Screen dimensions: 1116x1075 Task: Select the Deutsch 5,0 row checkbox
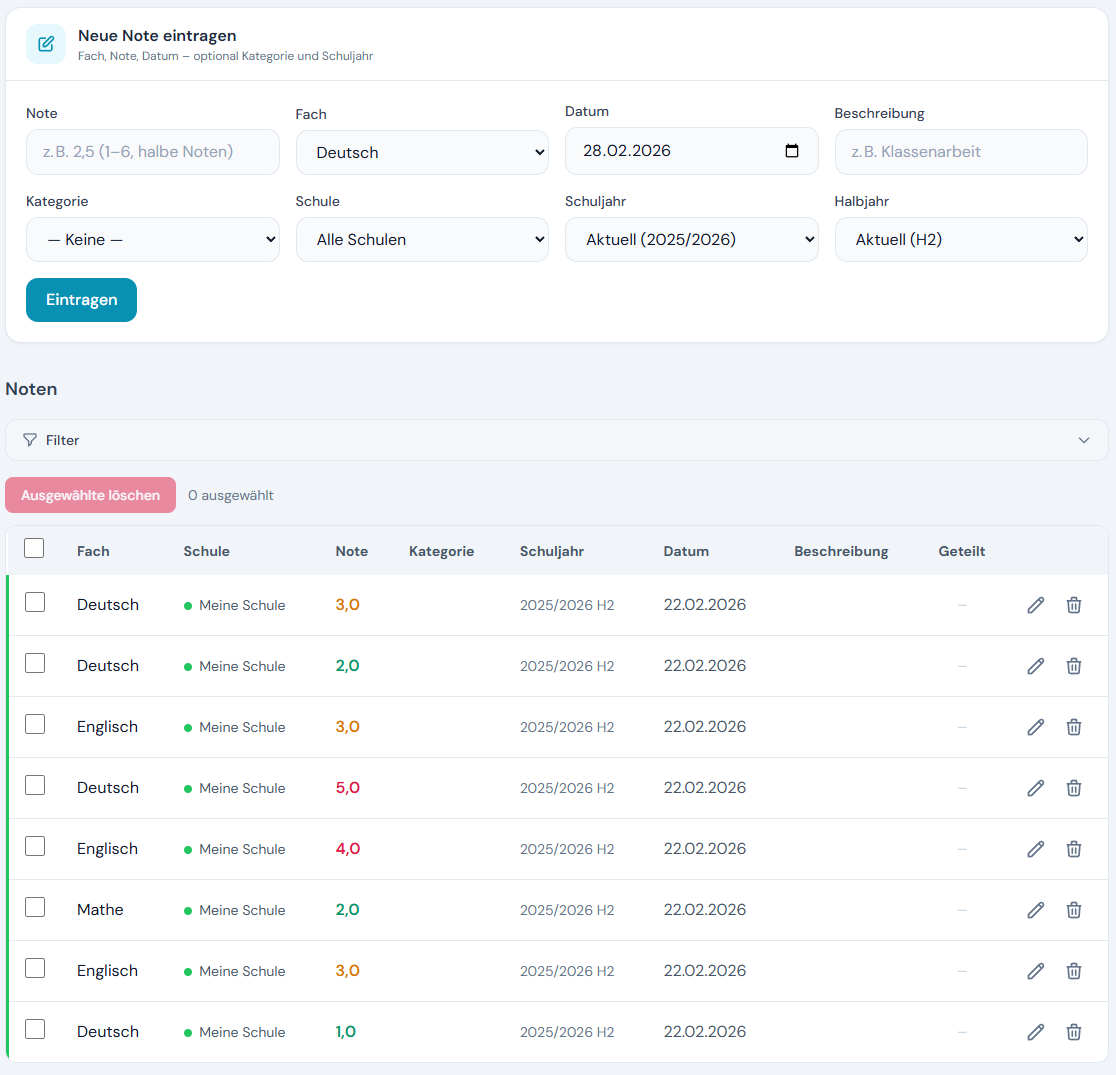tap(35, 785)
